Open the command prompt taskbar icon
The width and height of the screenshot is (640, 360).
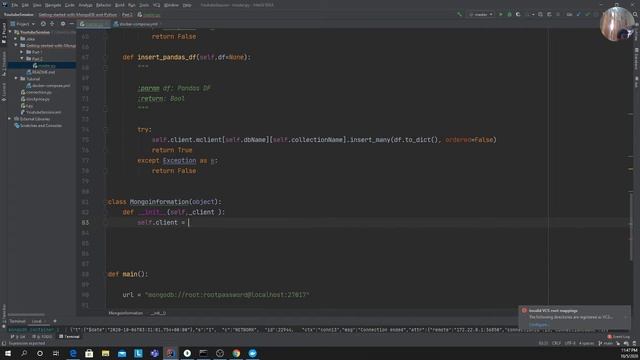(203, 353)
